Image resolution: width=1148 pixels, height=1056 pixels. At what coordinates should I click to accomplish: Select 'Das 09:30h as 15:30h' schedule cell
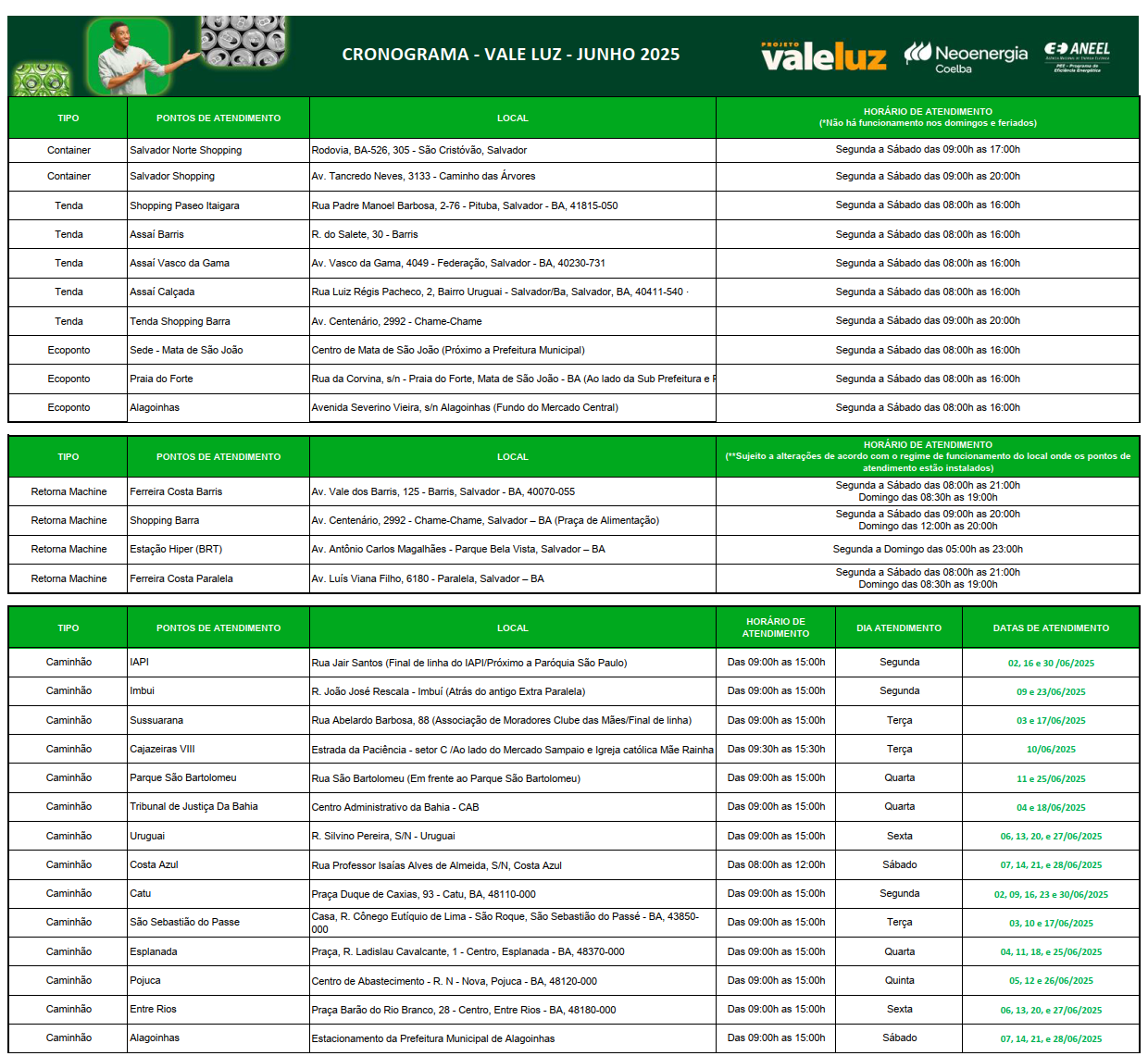(776, 749)
